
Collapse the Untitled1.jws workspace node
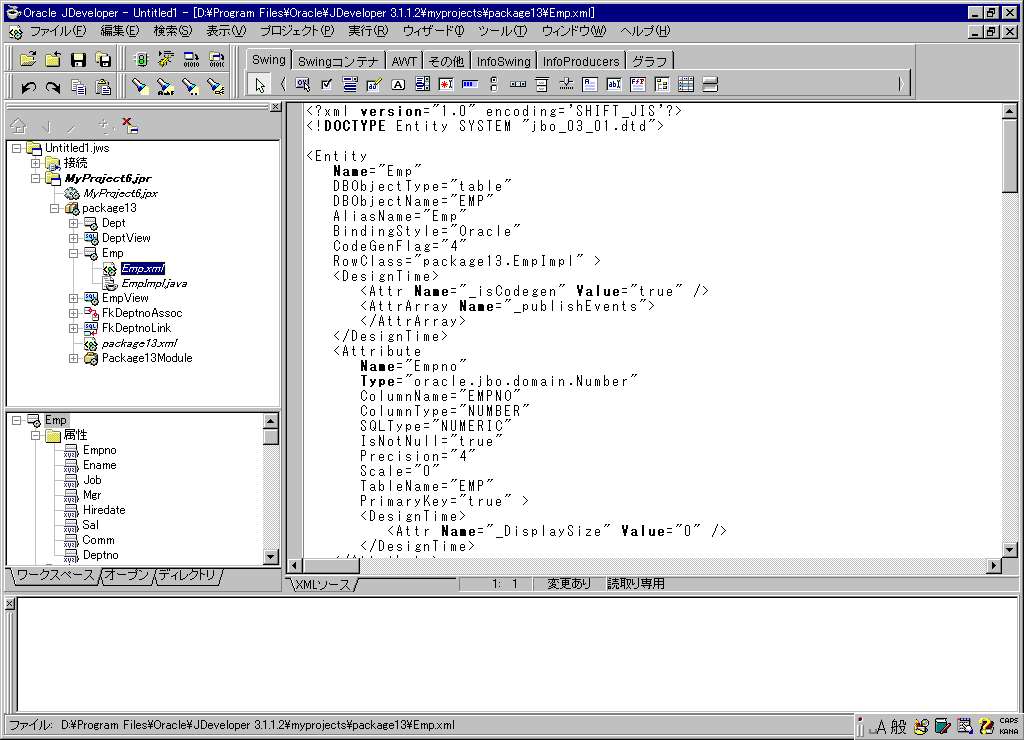coord(17,148)
